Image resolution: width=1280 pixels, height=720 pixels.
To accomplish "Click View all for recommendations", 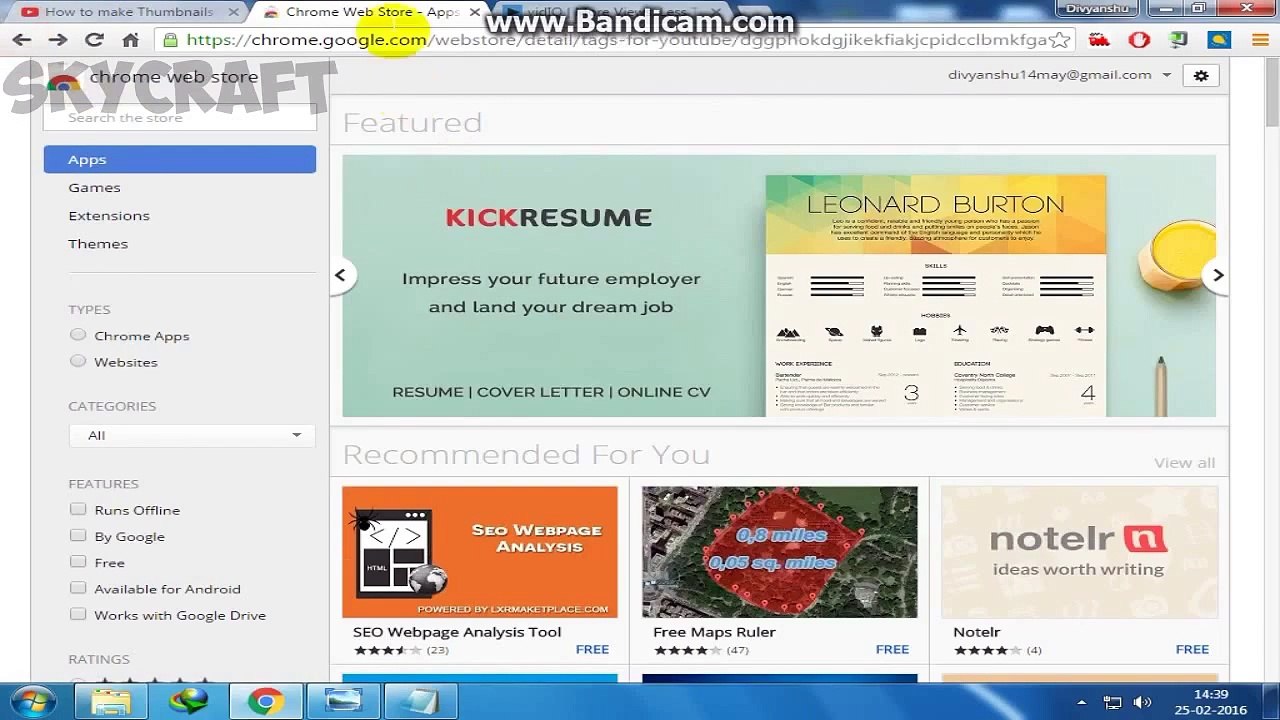I will point(1185,462).
